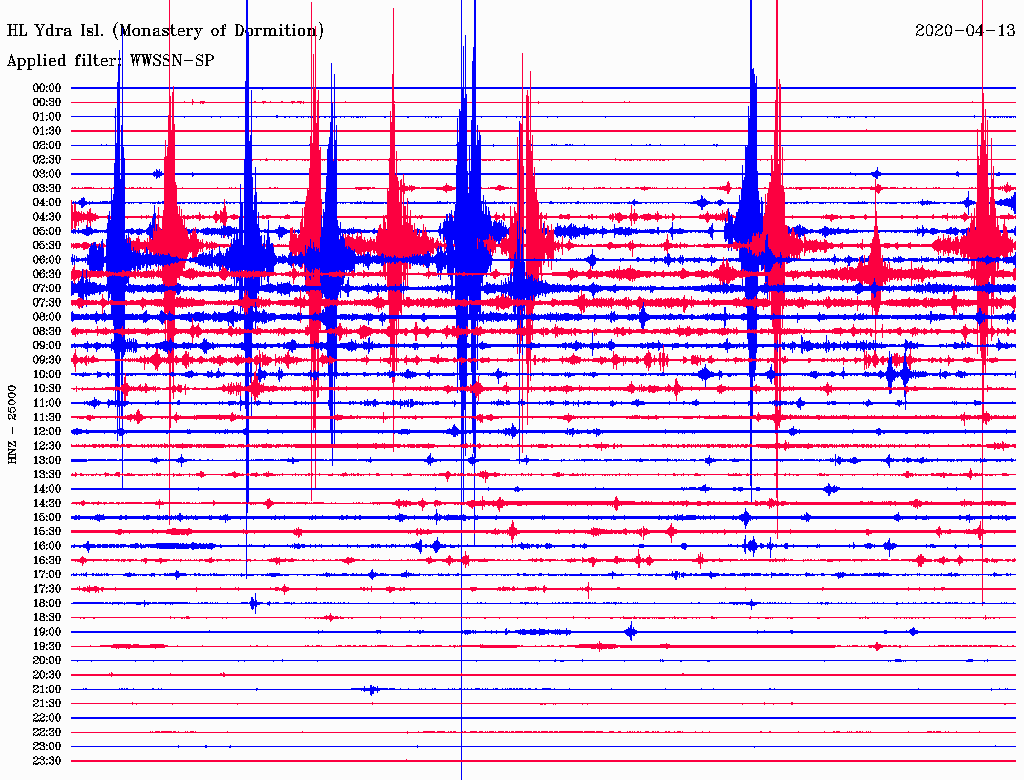Click the 04:30 time row label
The height and width of the screenshot is (780, 1024).
pyautogui.click(x=47, y=217)
